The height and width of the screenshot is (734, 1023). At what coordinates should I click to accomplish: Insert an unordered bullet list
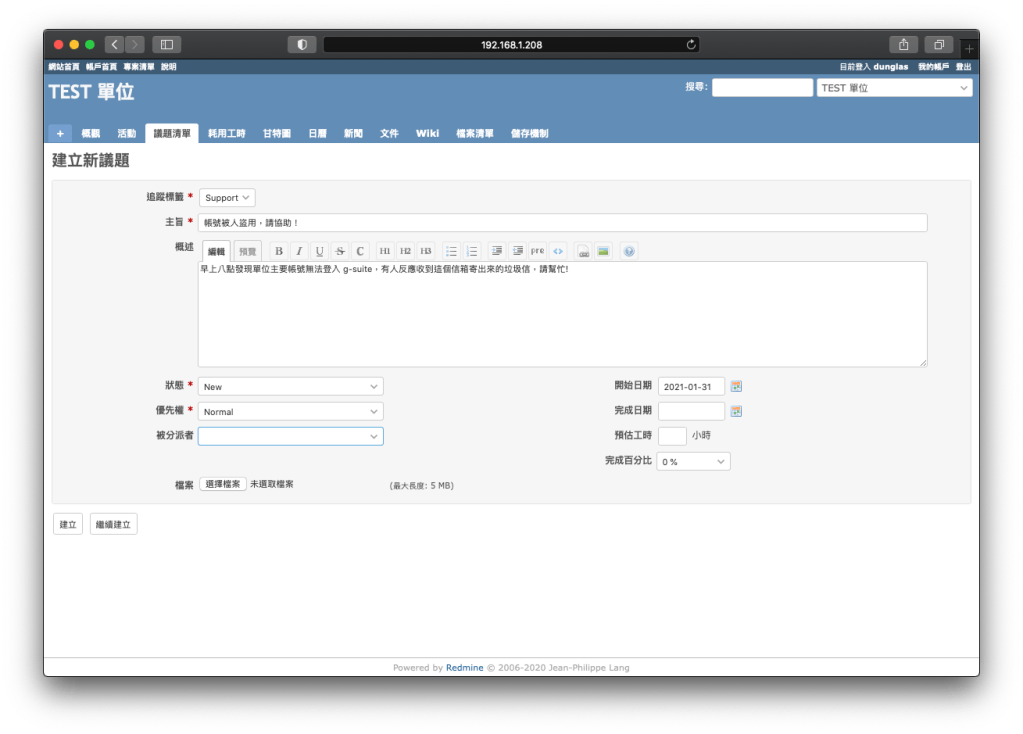tap(452, 251)
